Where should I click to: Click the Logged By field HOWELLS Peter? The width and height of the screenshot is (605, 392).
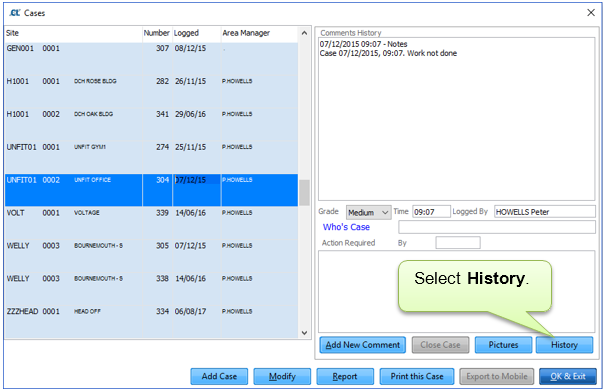click(544, 212)
